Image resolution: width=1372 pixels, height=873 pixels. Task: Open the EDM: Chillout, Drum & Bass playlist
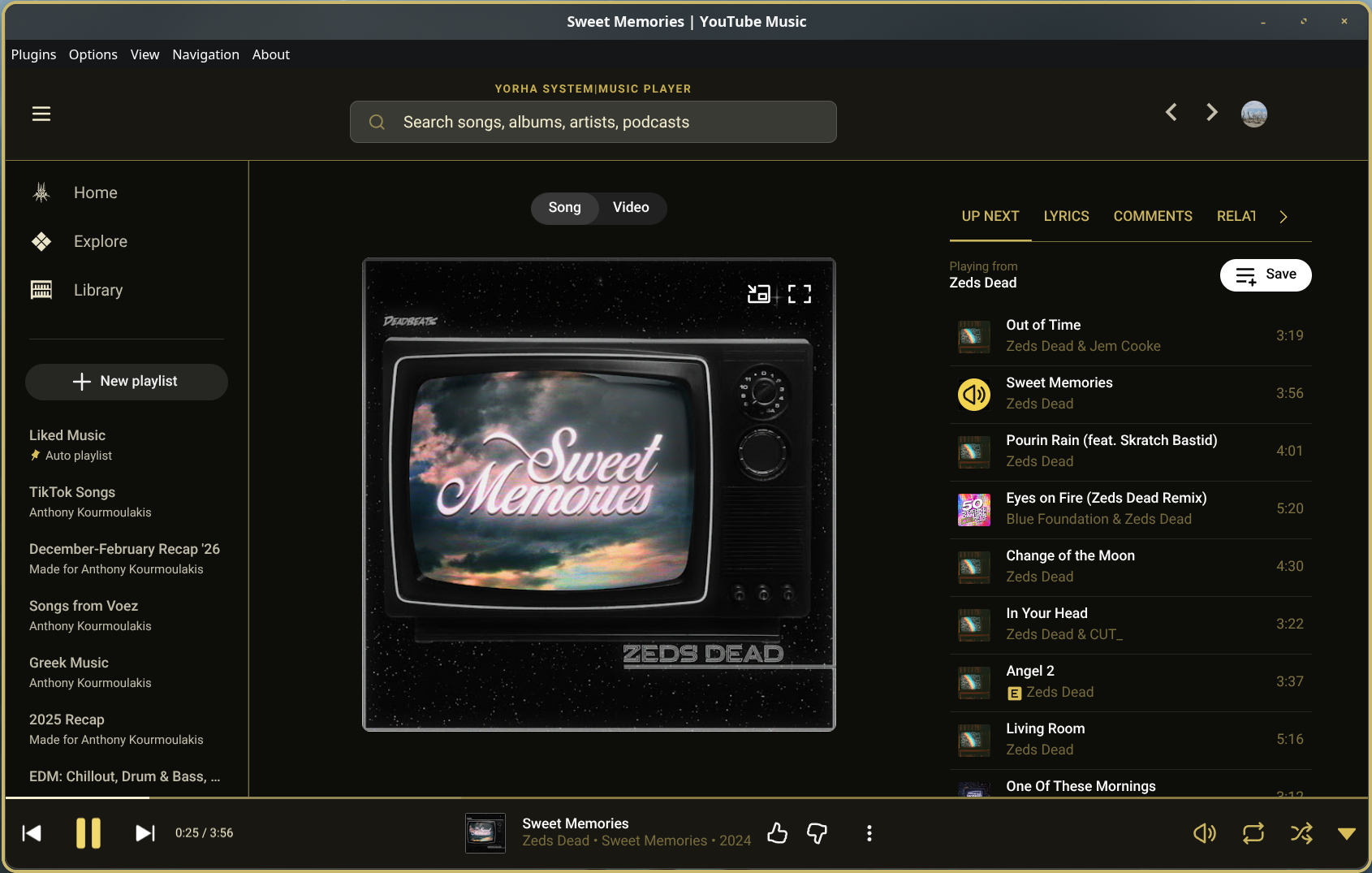pyautogui.click(x=127, y=777)
